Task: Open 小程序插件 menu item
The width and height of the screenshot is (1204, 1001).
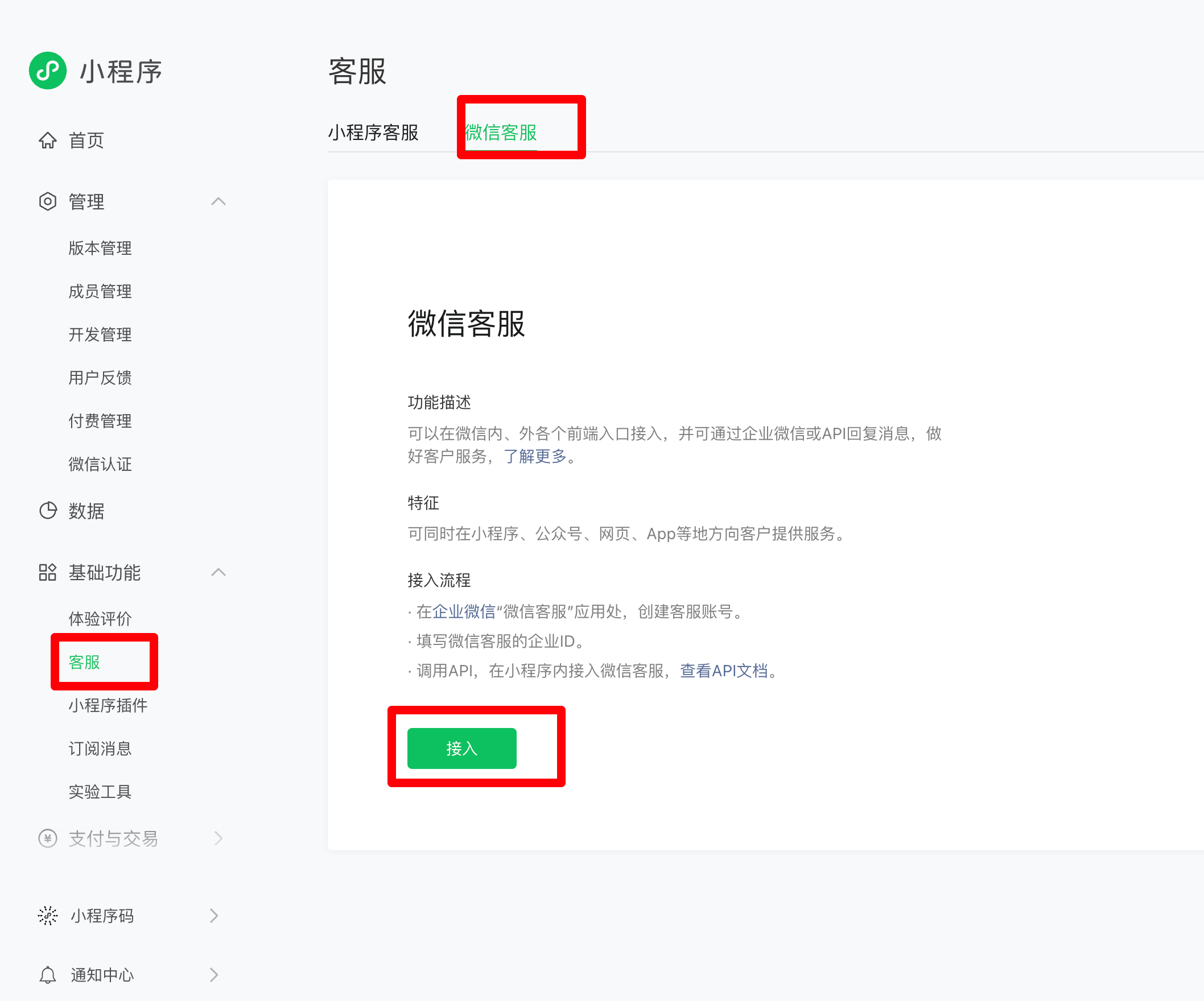Action: [108, 705]
